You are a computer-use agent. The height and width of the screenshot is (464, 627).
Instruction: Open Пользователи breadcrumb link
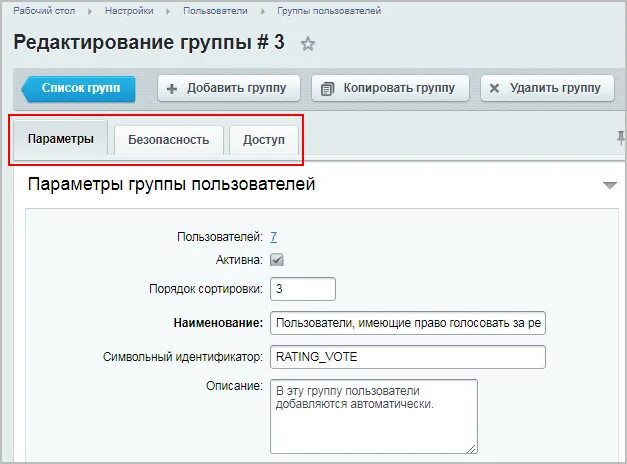click(x=215, y=11)
